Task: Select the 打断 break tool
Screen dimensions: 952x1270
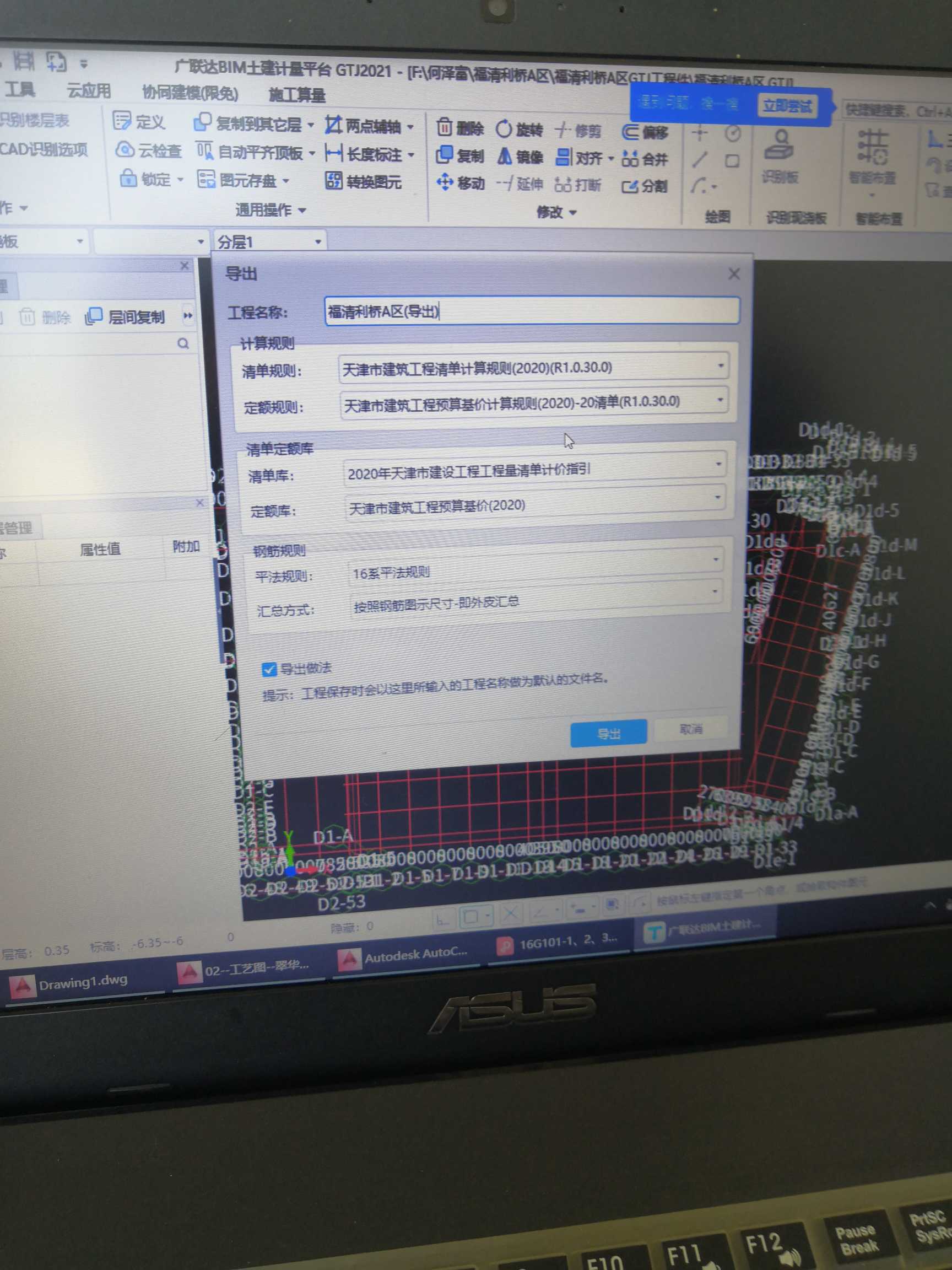Action: (x=578, y=185)
